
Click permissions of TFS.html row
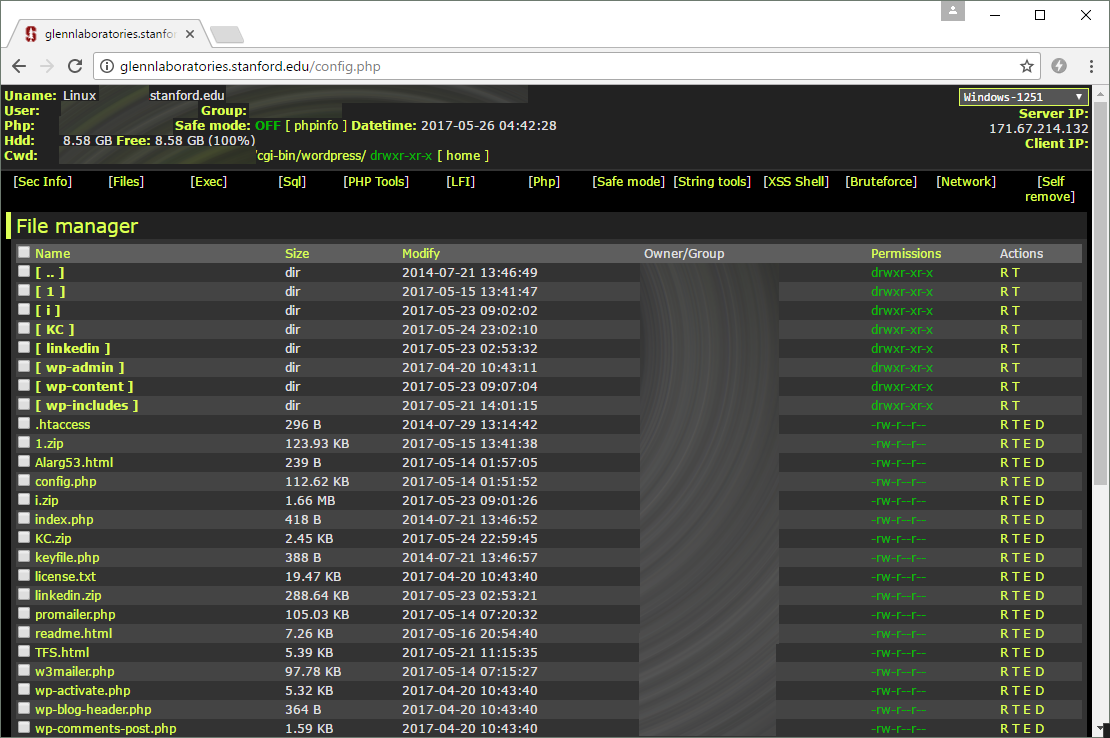(898, 652)
